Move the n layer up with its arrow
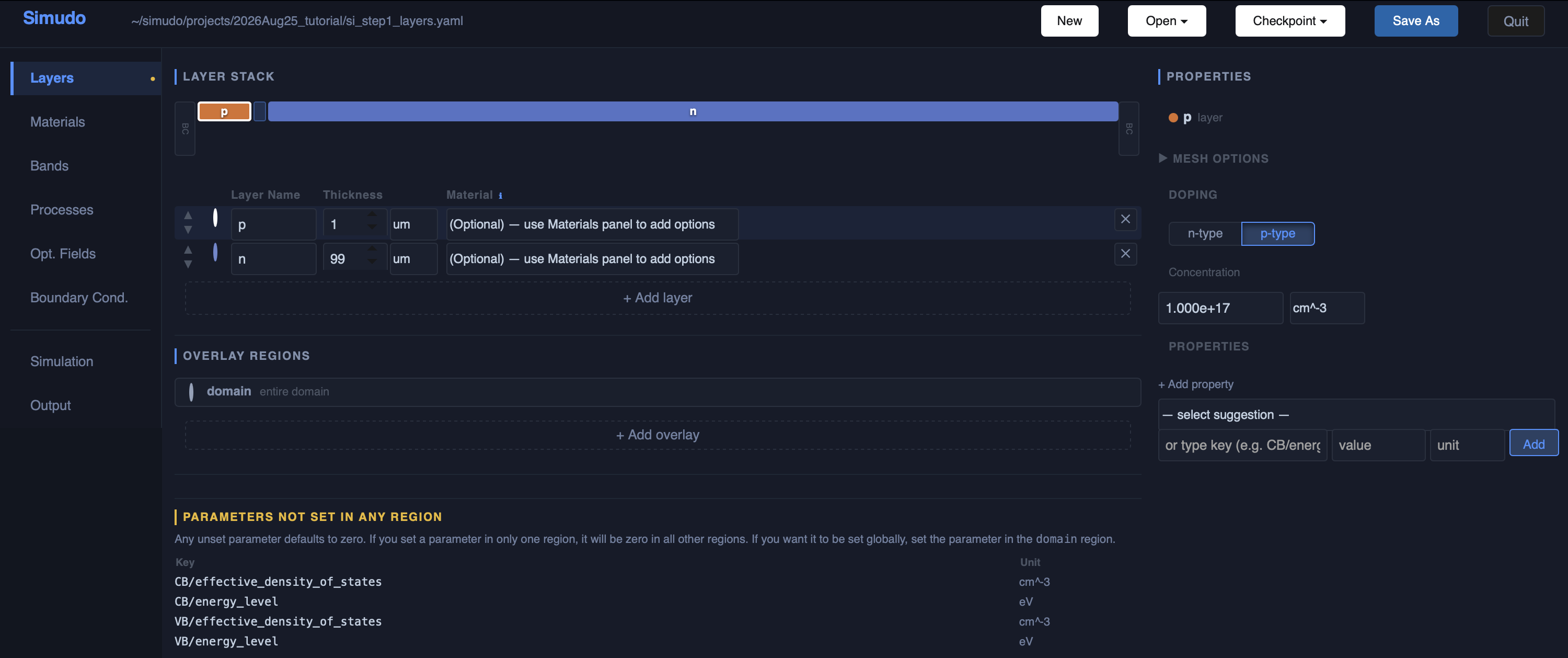The width and height of the screenshot is (1568, 658). point(188,251)
